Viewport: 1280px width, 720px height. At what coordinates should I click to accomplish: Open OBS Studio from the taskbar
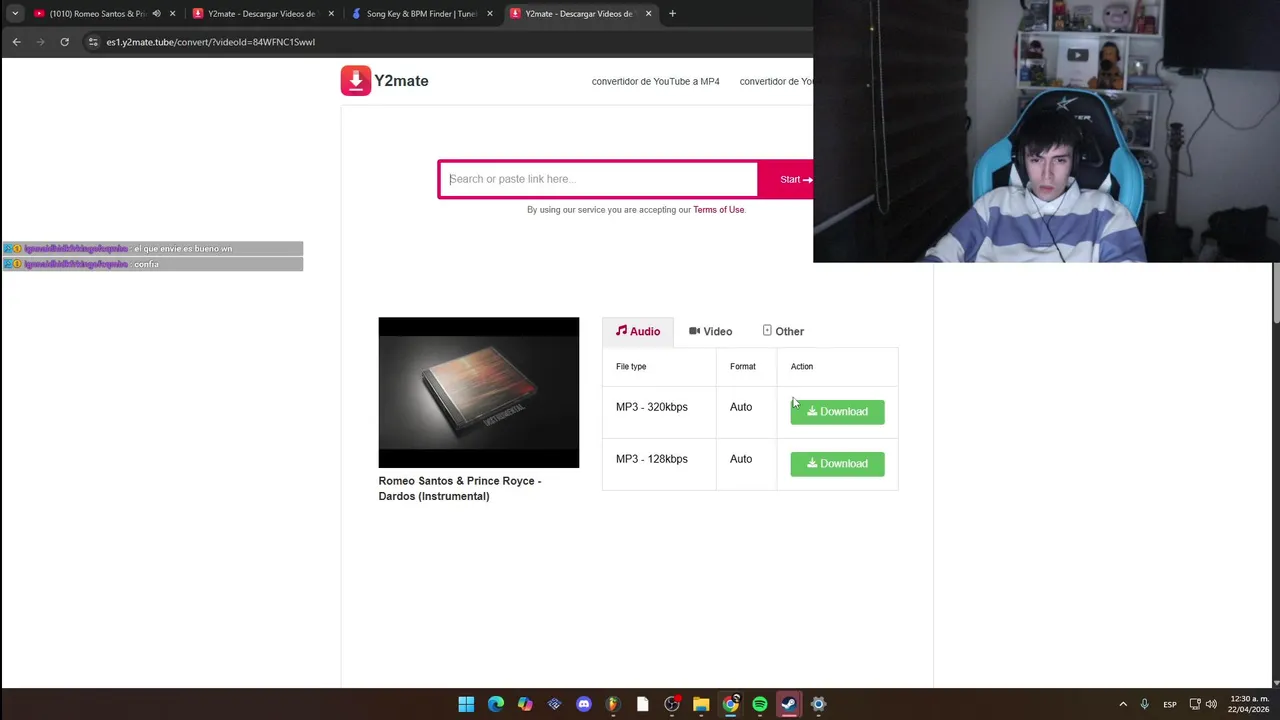pos(672,704)
